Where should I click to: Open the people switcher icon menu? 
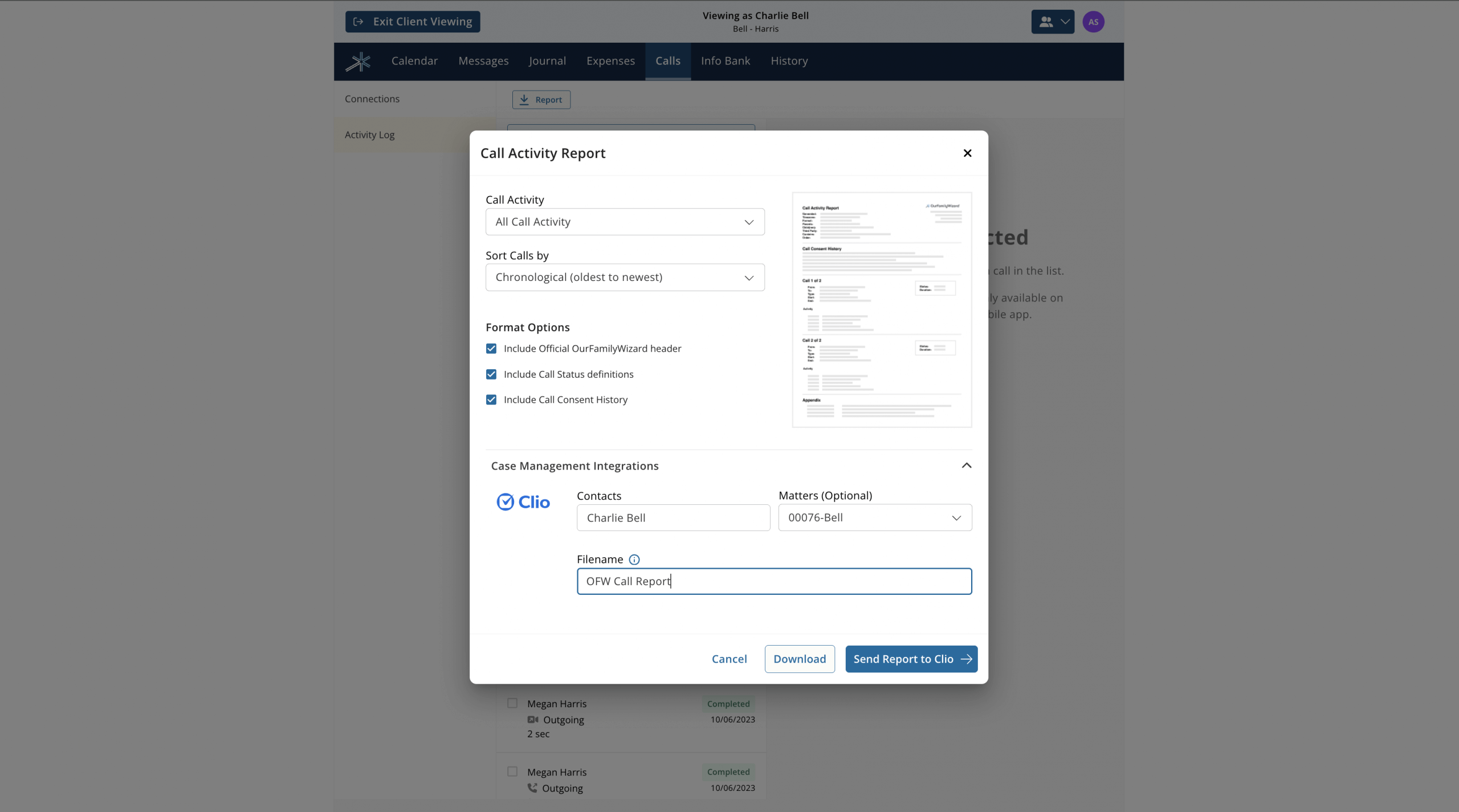point(1052,22)
